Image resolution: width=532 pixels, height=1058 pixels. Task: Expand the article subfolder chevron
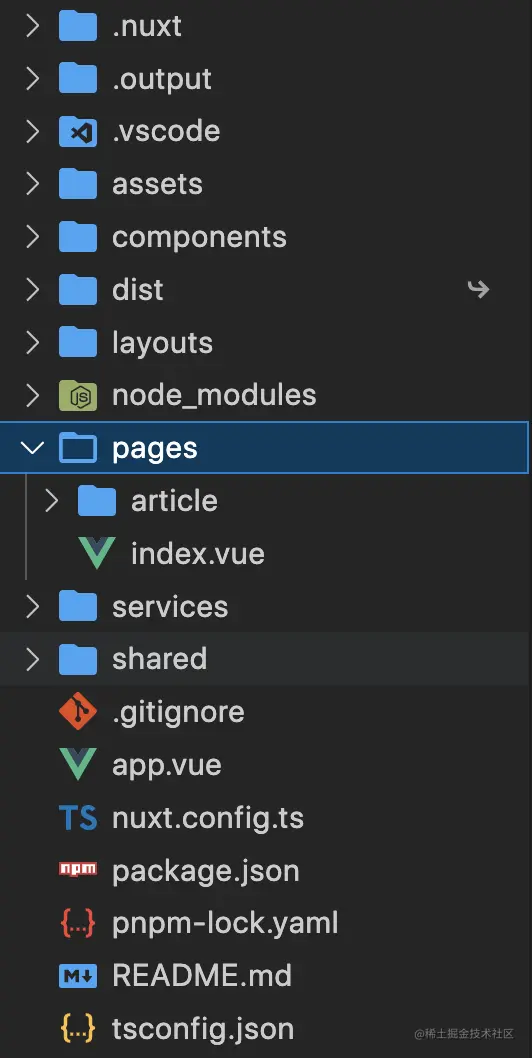pos(51,501)
